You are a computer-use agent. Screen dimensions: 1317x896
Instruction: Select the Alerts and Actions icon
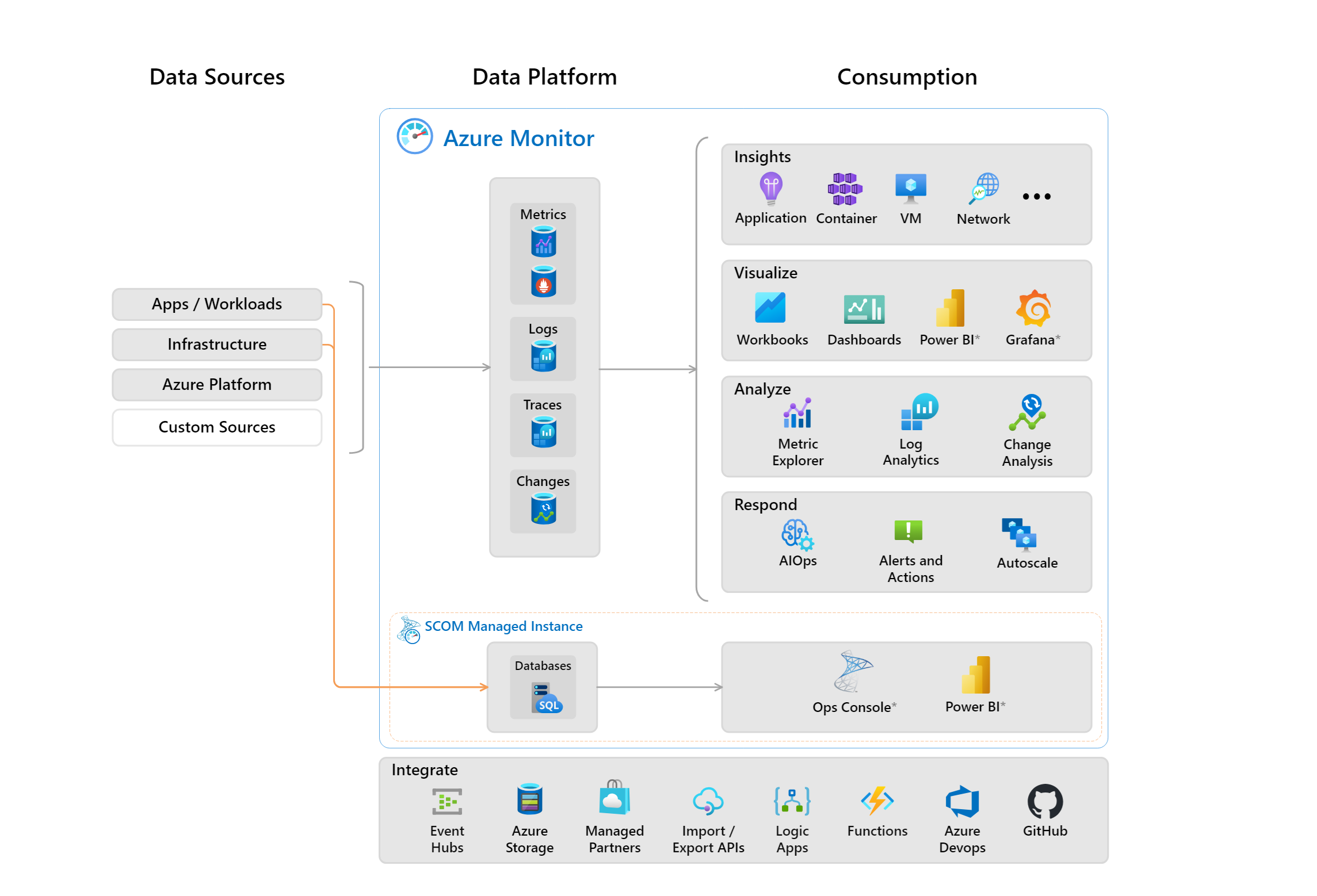[x=908, y=531]
